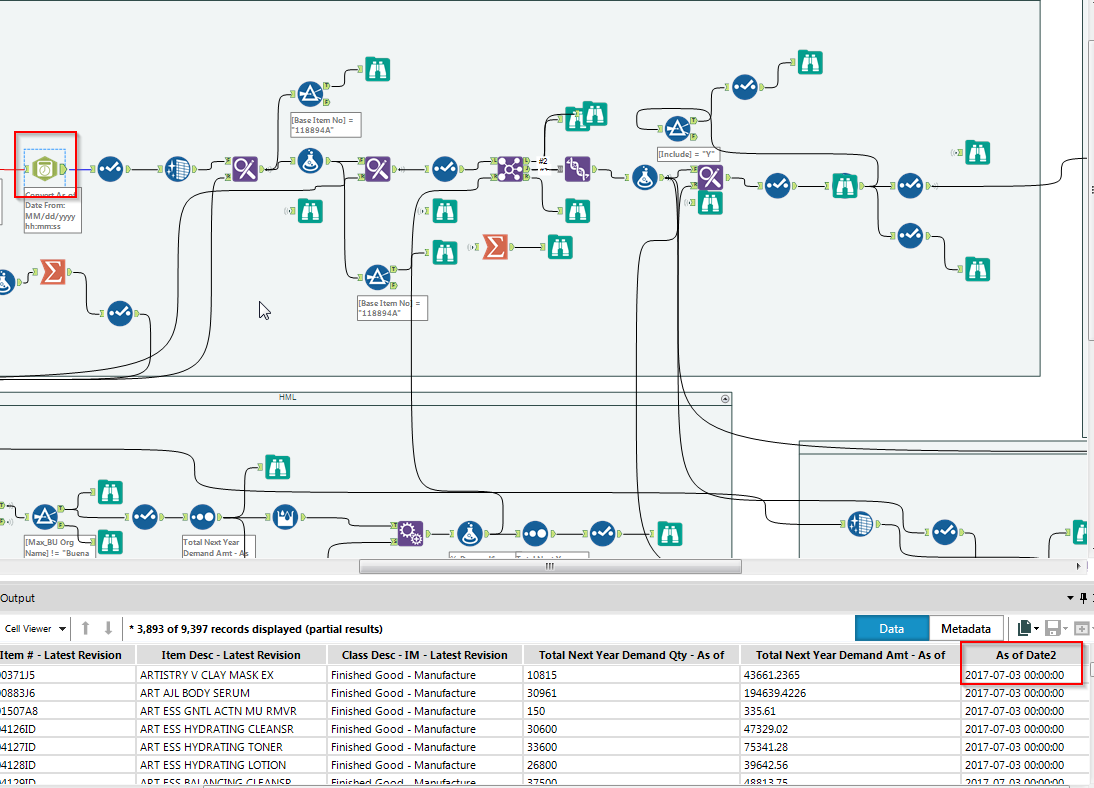Select the Data tab
Screen dimensions: 1094x788
click(x=891, y=628)
